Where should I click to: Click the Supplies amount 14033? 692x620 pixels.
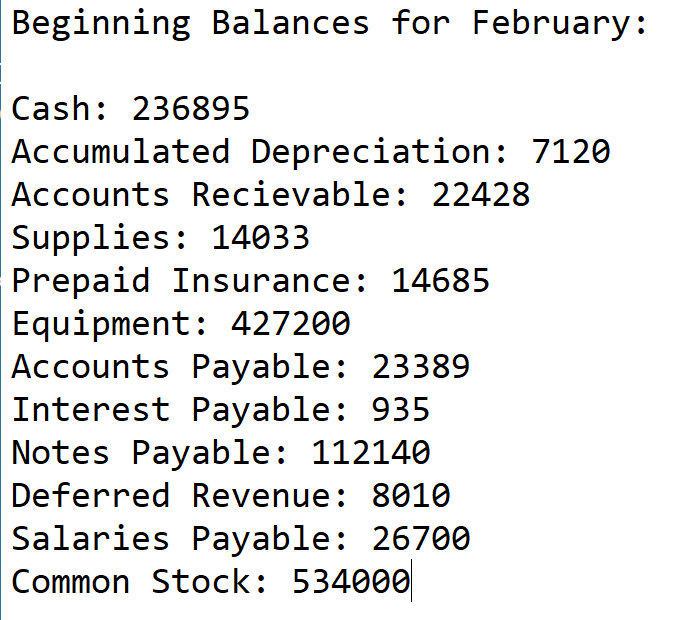pos(260,238)
